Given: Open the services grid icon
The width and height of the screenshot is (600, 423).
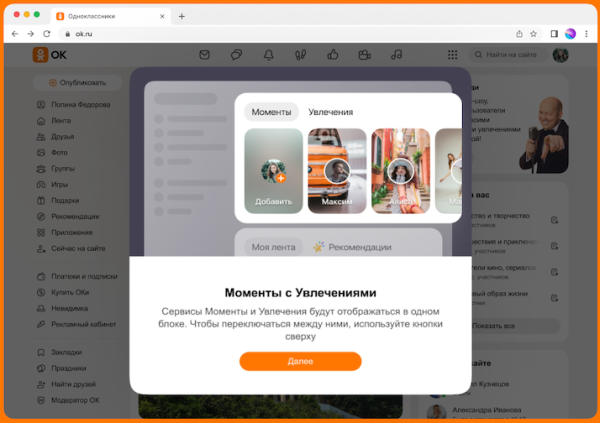Looking at the screenshot, I should click(453, 55).
